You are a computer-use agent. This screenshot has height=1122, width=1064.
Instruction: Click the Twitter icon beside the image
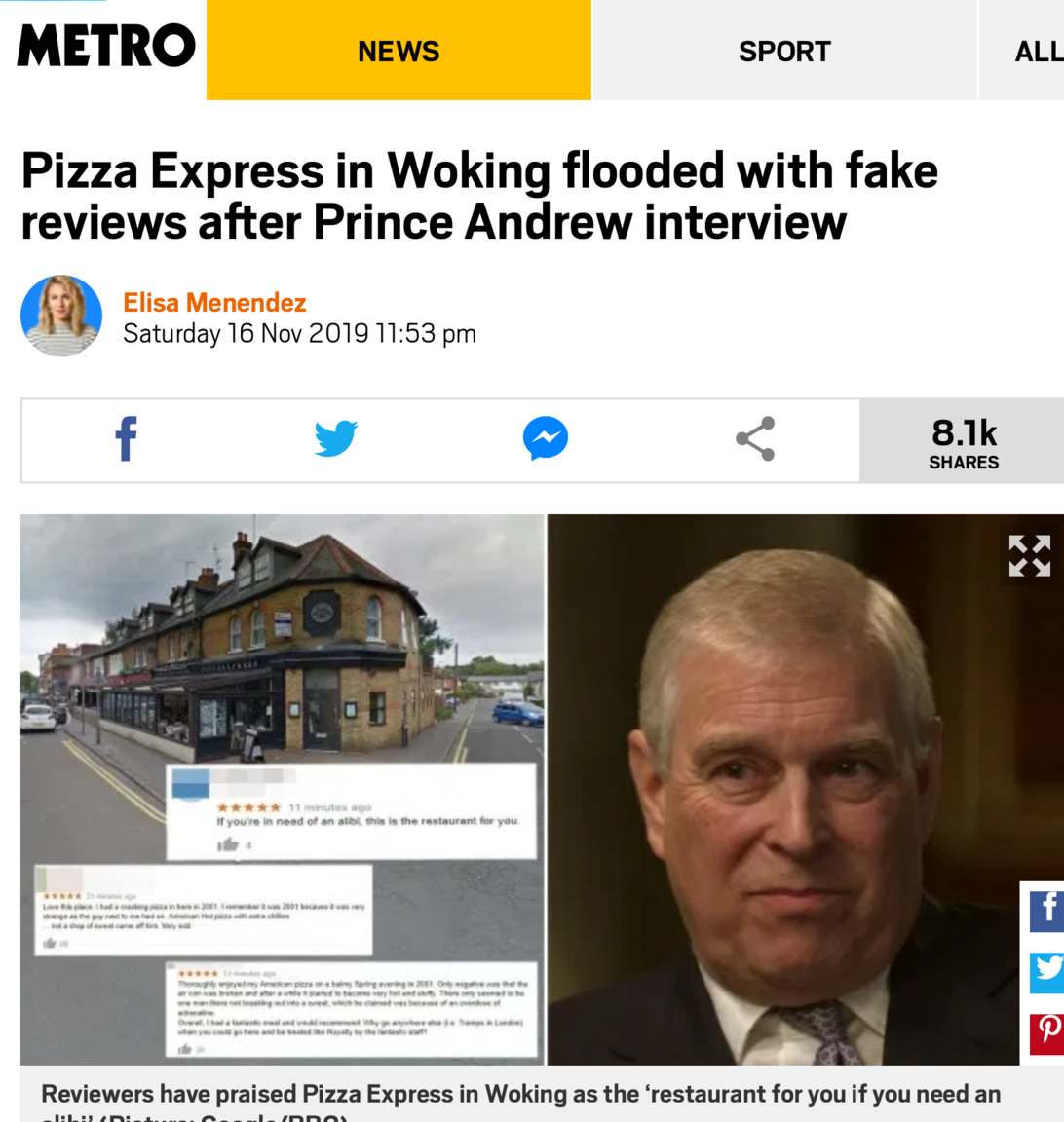[x=1046, y=971]
